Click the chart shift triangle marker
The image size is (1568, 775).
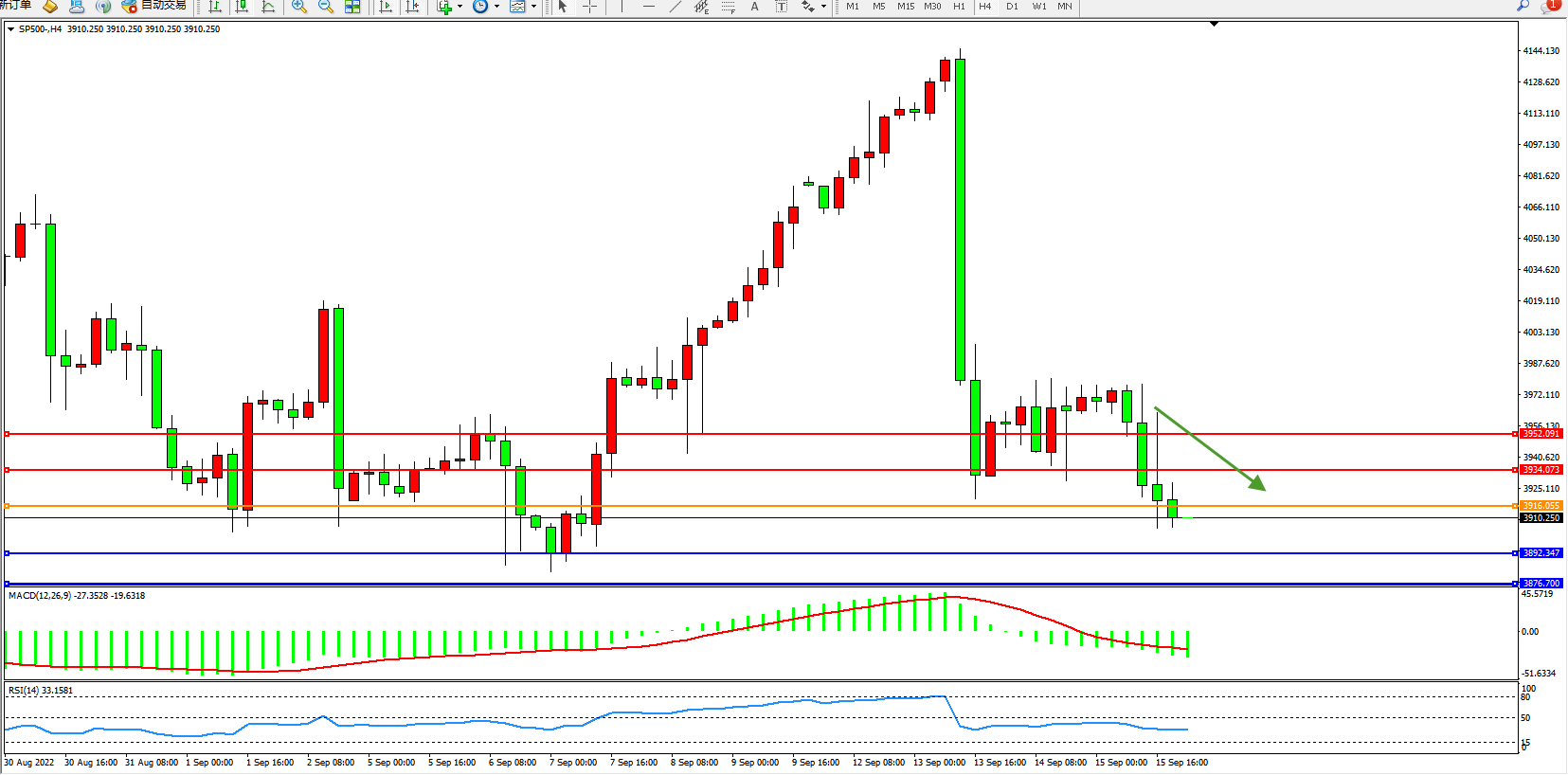(1214, 25)
